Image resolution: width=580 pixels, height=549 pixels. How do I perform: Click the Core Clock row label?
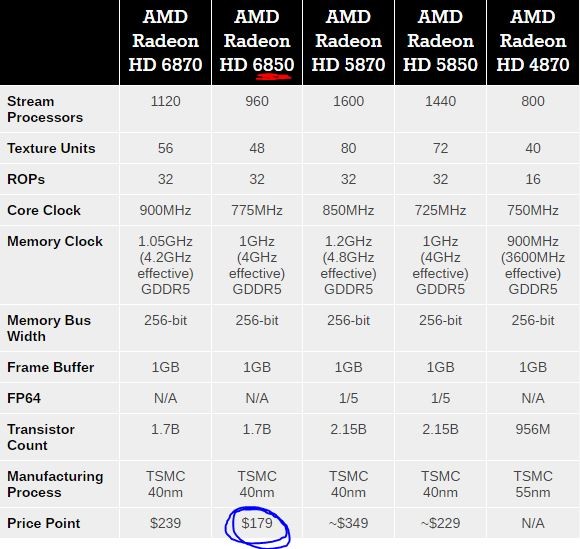tap(44, 210)
